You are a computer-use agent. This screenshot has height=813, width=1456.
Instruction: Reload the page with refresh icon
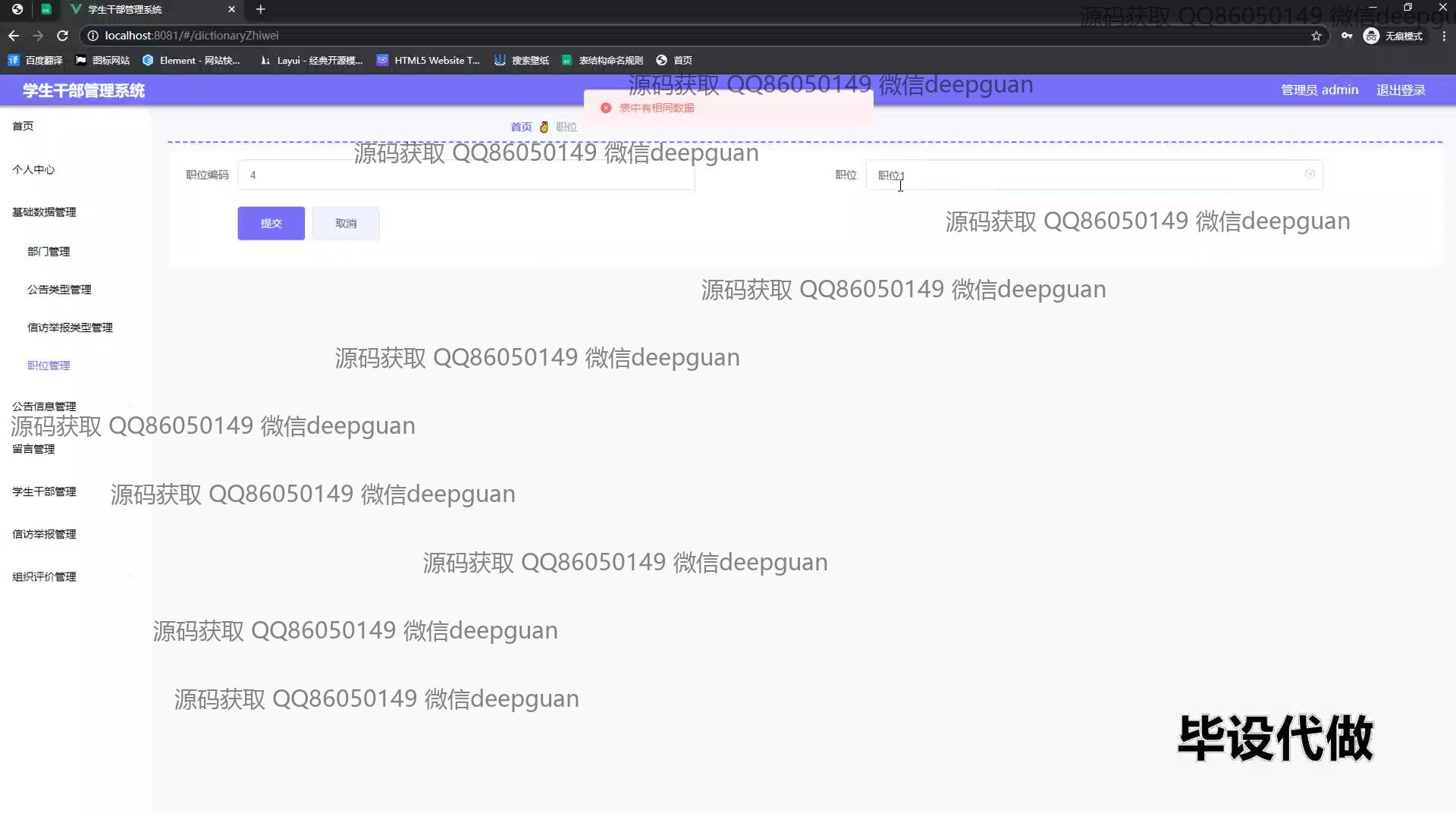63,36
